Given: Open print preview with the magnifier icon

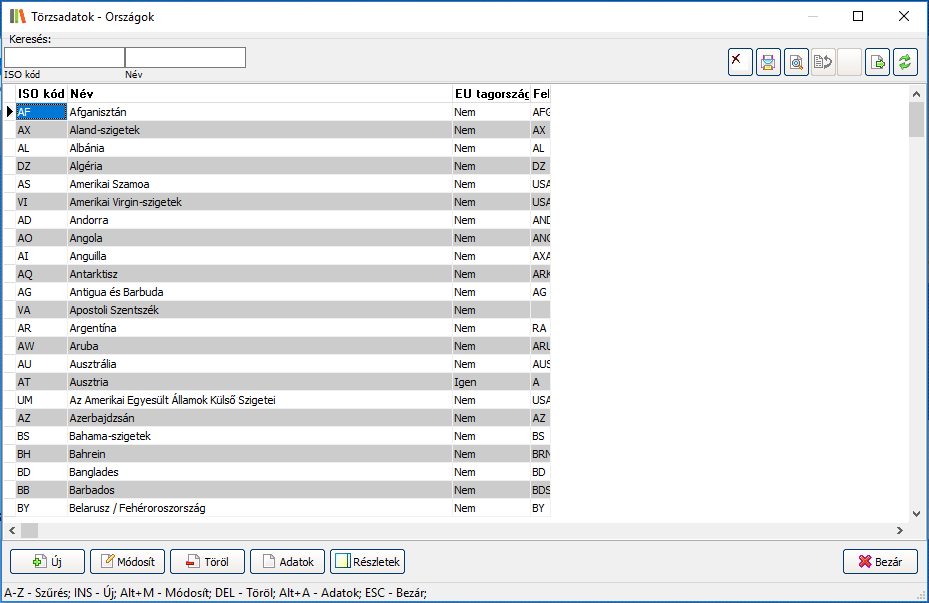Looking at the screenshot, I should (796, 62).
